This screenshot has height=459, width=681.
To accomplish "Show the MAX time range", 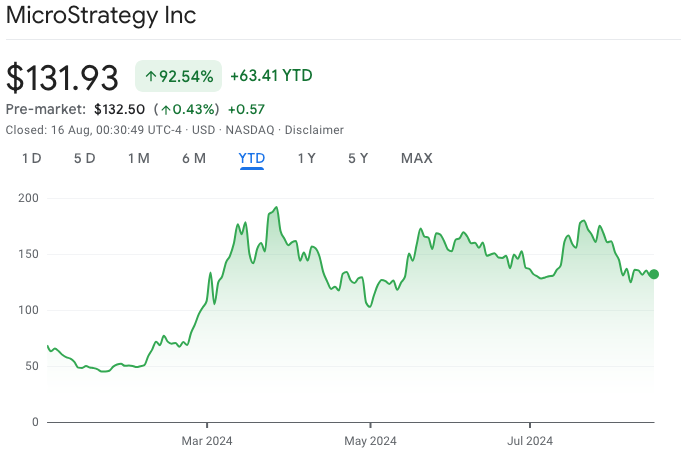I will pyautogui.click(x=416, y=158).
